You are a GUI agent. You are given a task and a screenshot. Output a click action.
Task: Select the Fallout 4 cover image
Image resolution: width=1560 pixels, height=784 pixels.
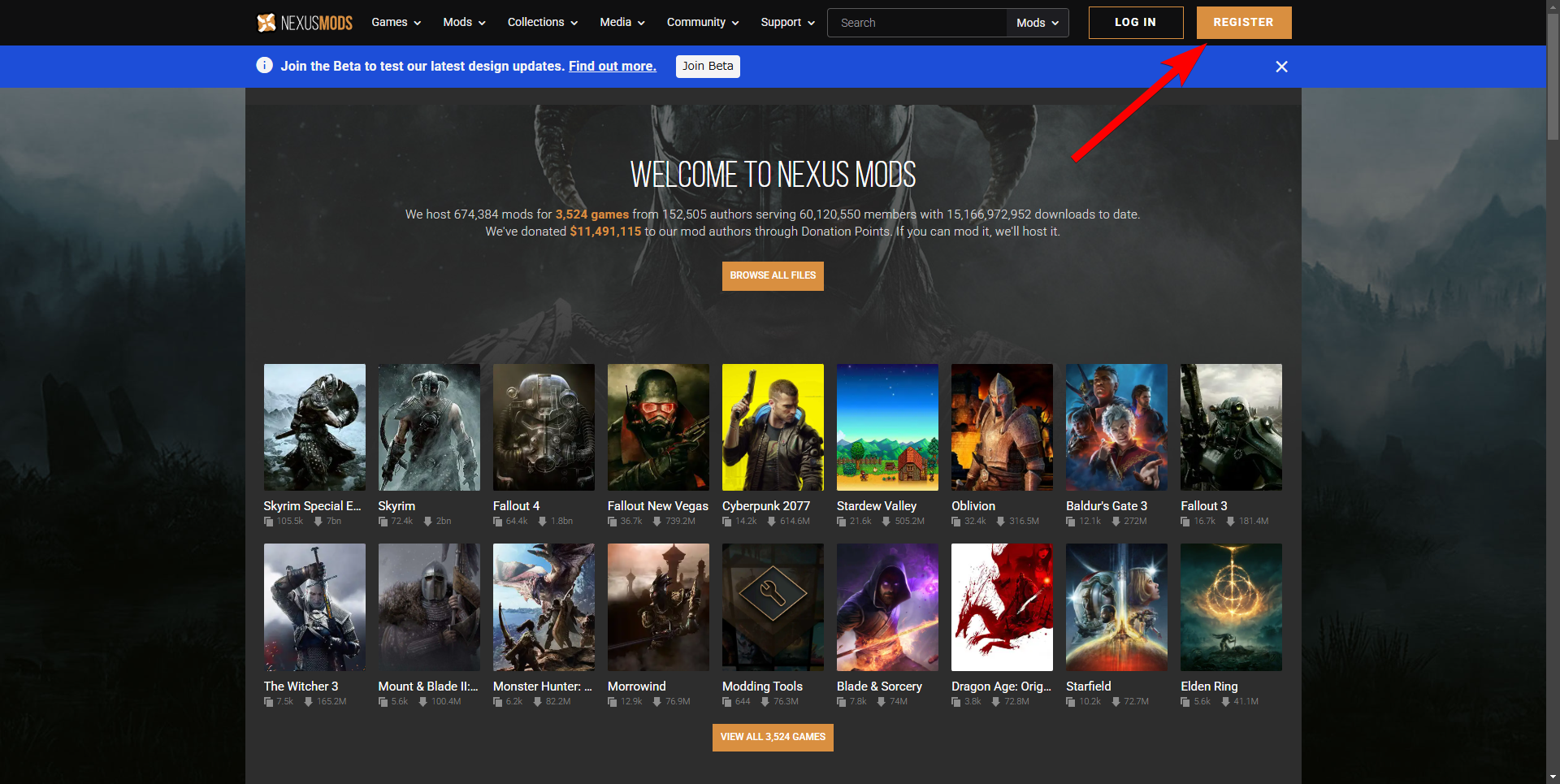(544, 427)
